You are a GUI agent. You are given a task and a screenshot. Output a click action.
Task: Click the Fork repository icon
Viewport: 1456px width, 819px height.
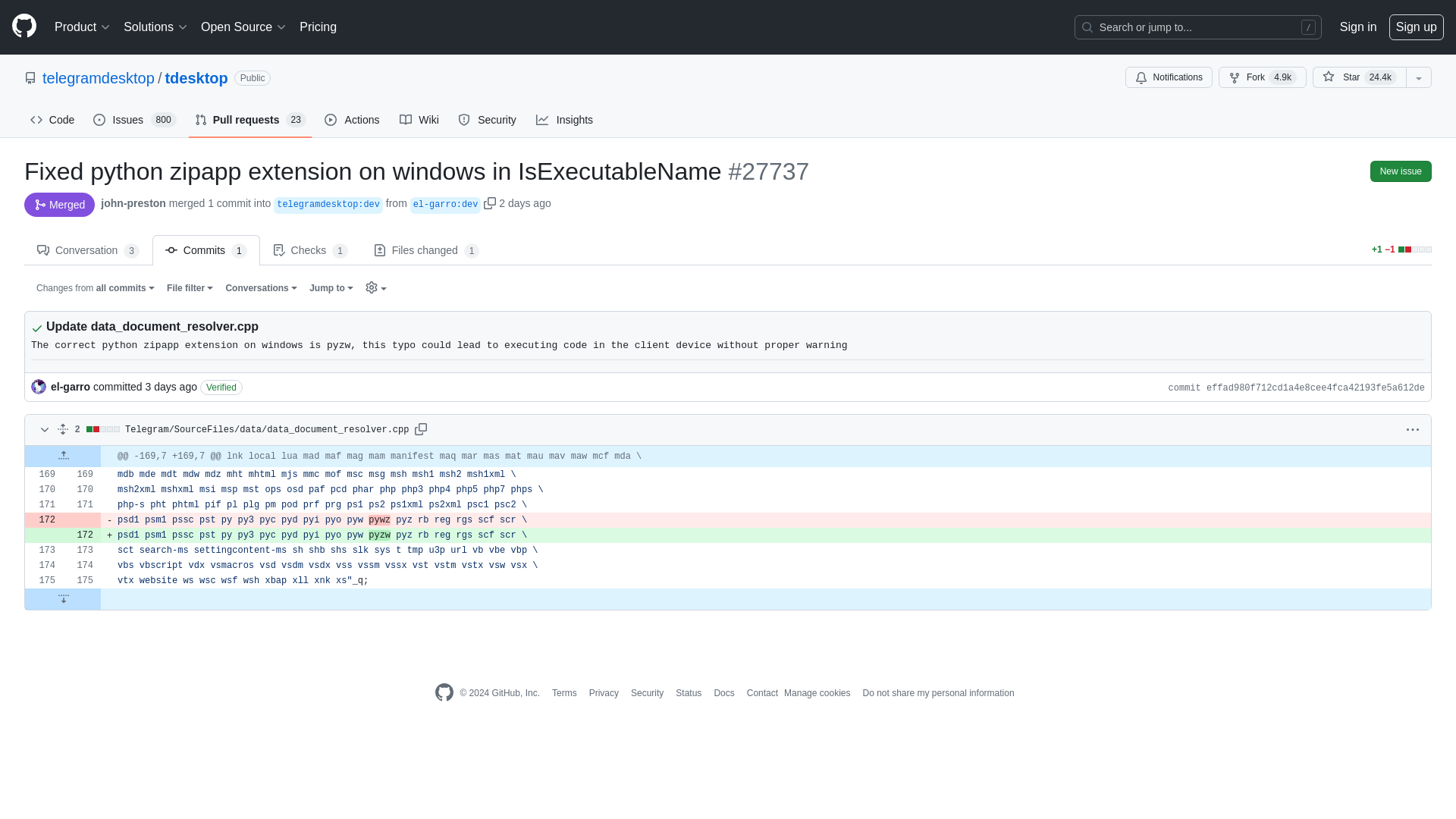pyautogui.click(x=1234, y=77)
